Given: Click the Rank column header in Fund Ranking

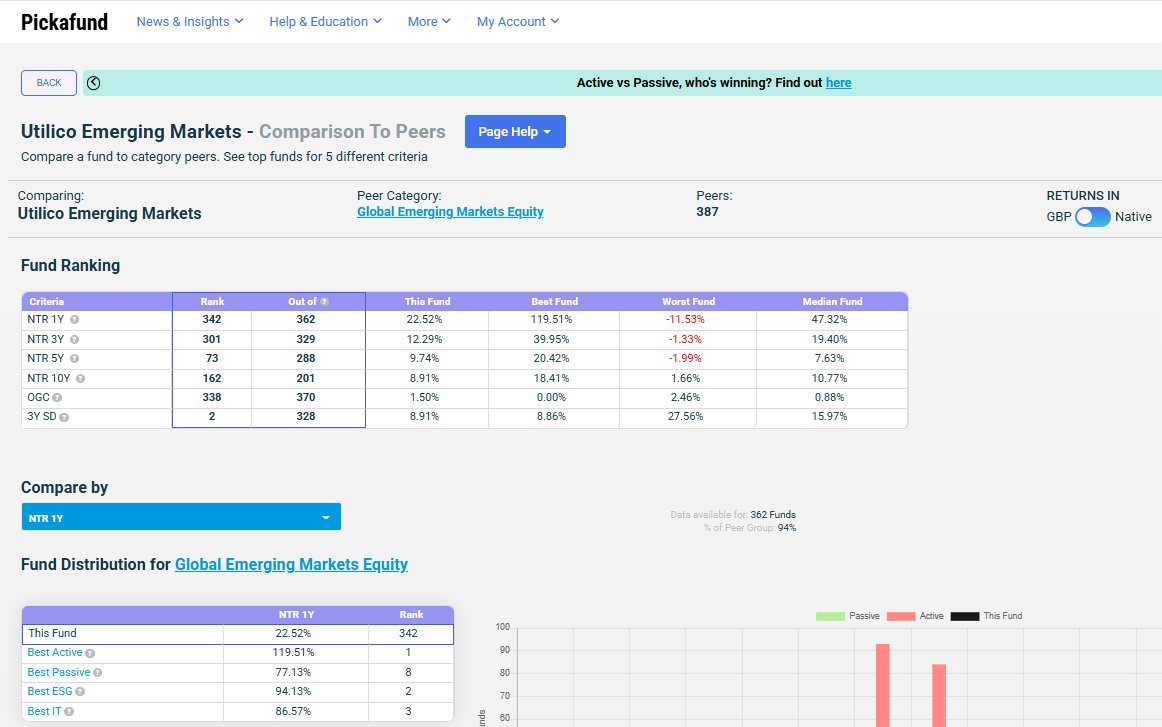Looking at the screenshot, I should 212,302.
